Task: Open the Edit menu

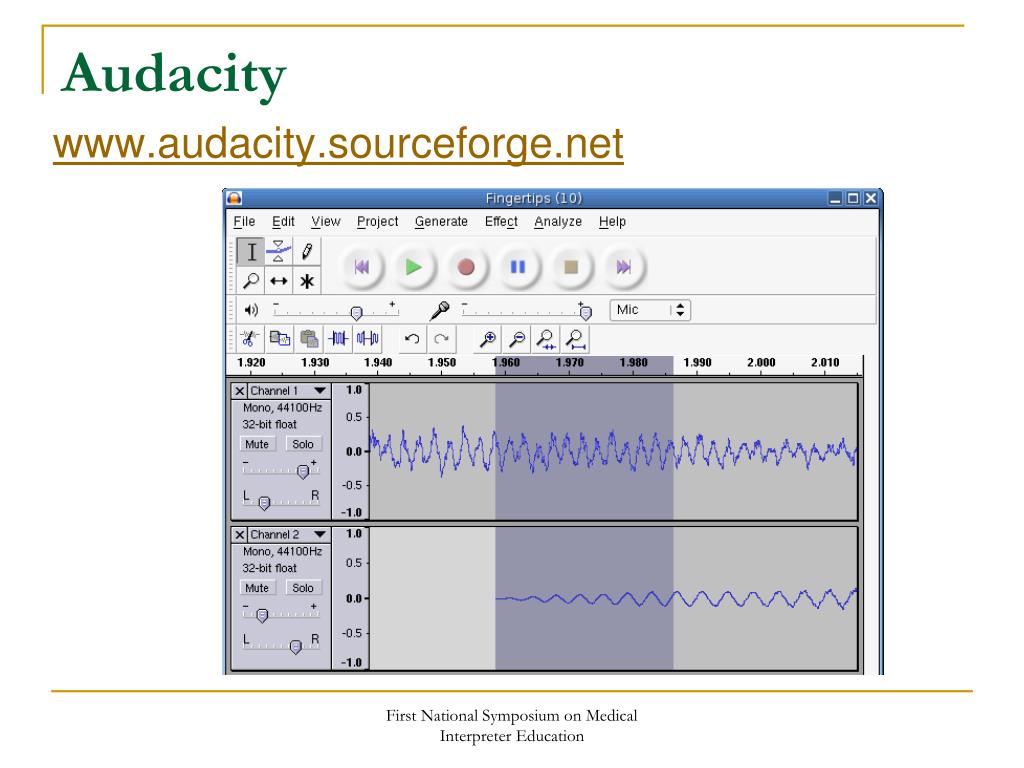Action: coord(283,221)
